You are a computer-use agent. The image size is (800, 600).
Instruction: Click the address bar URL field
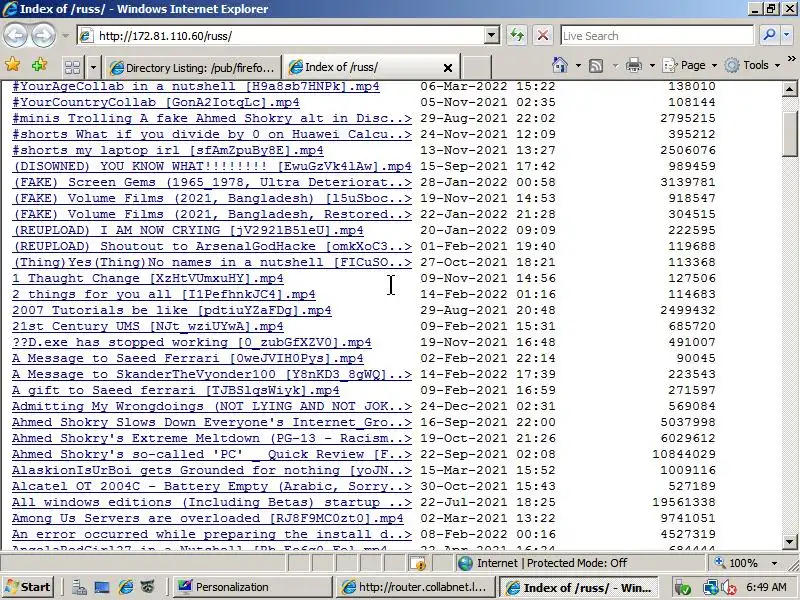tap(288, 36)
